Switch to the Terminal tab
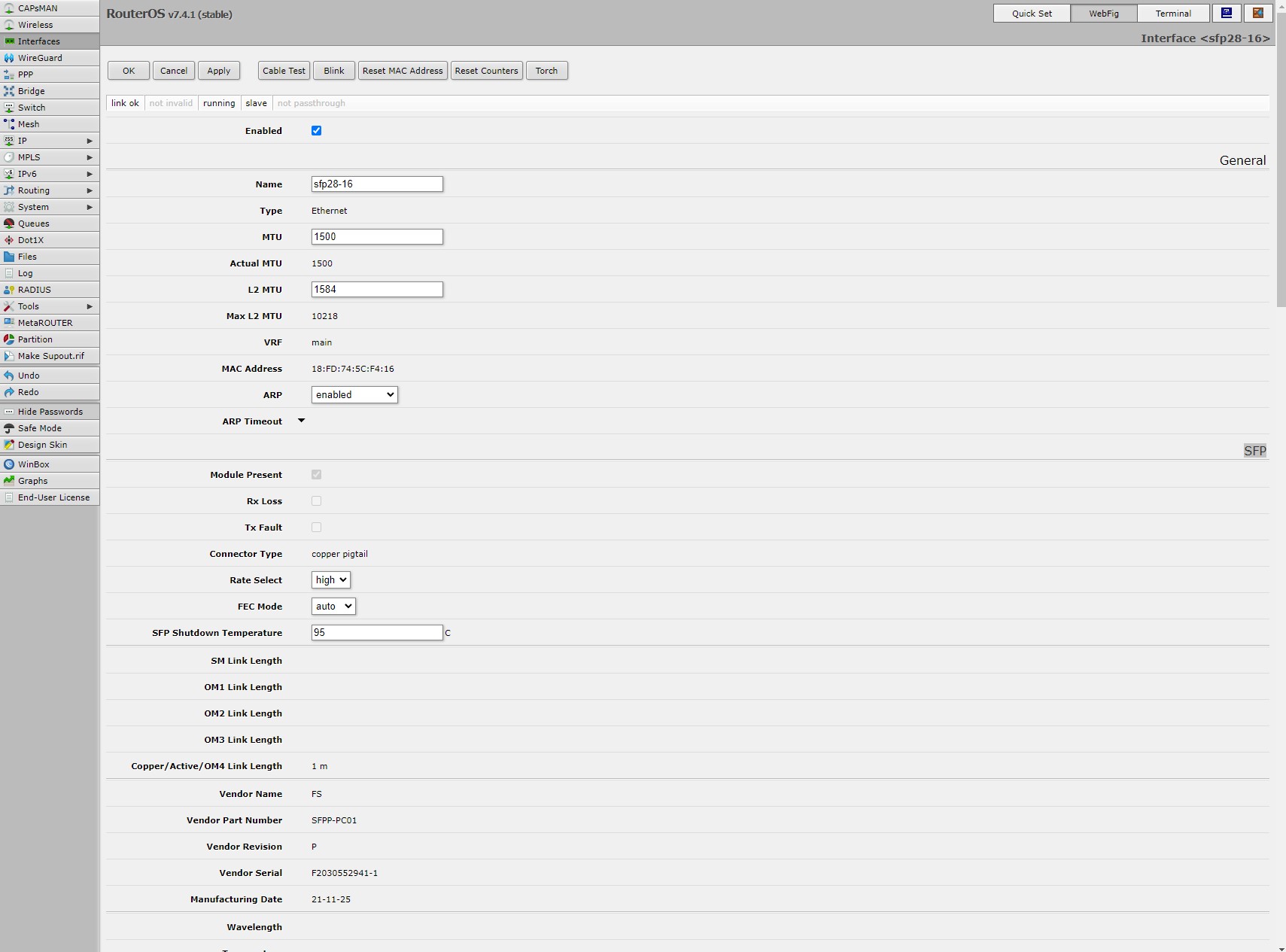 1173,14
